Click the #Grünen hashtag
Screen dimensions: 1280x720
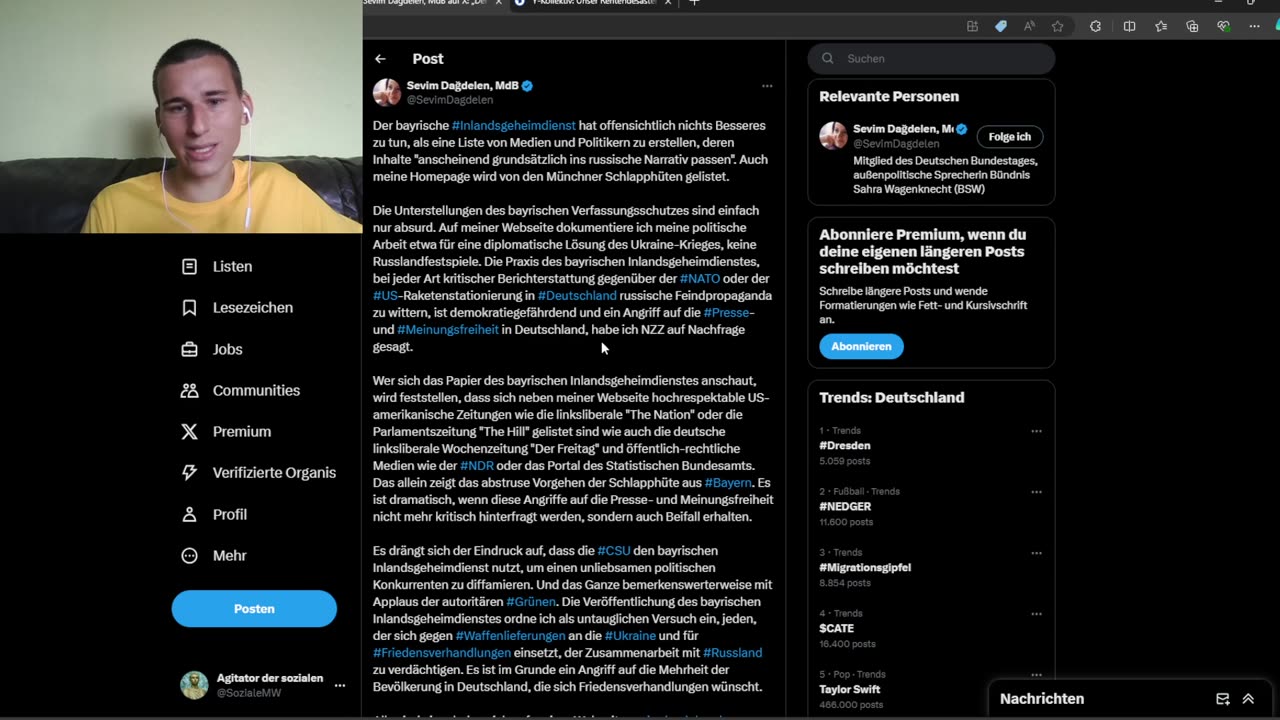531,602
